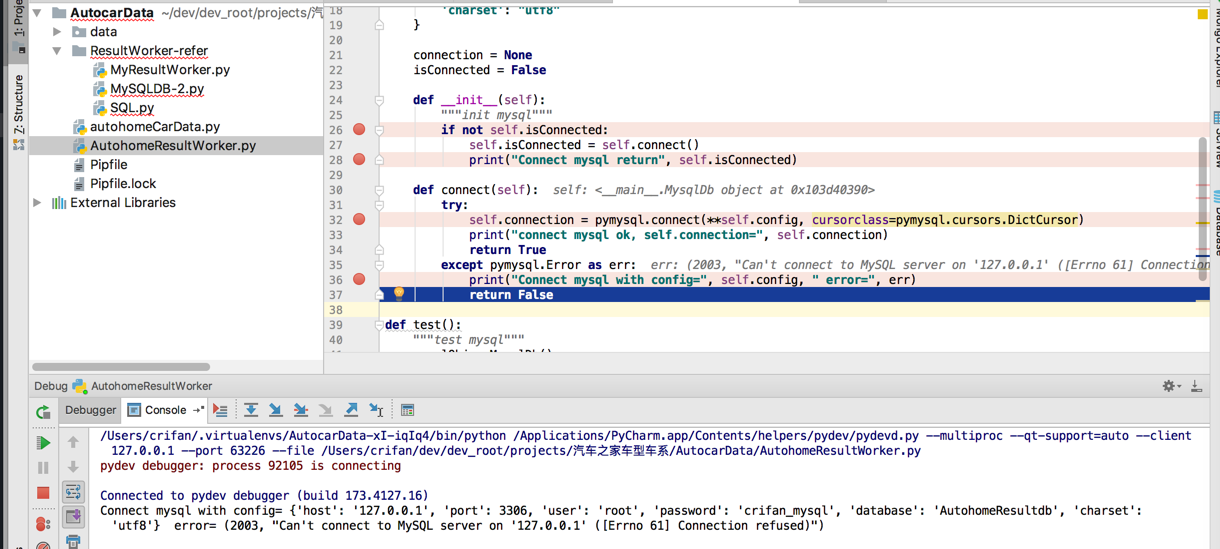The image size is (1220, 549).
Task: Click Show Execution Point icon
Action: coord(220,410)
